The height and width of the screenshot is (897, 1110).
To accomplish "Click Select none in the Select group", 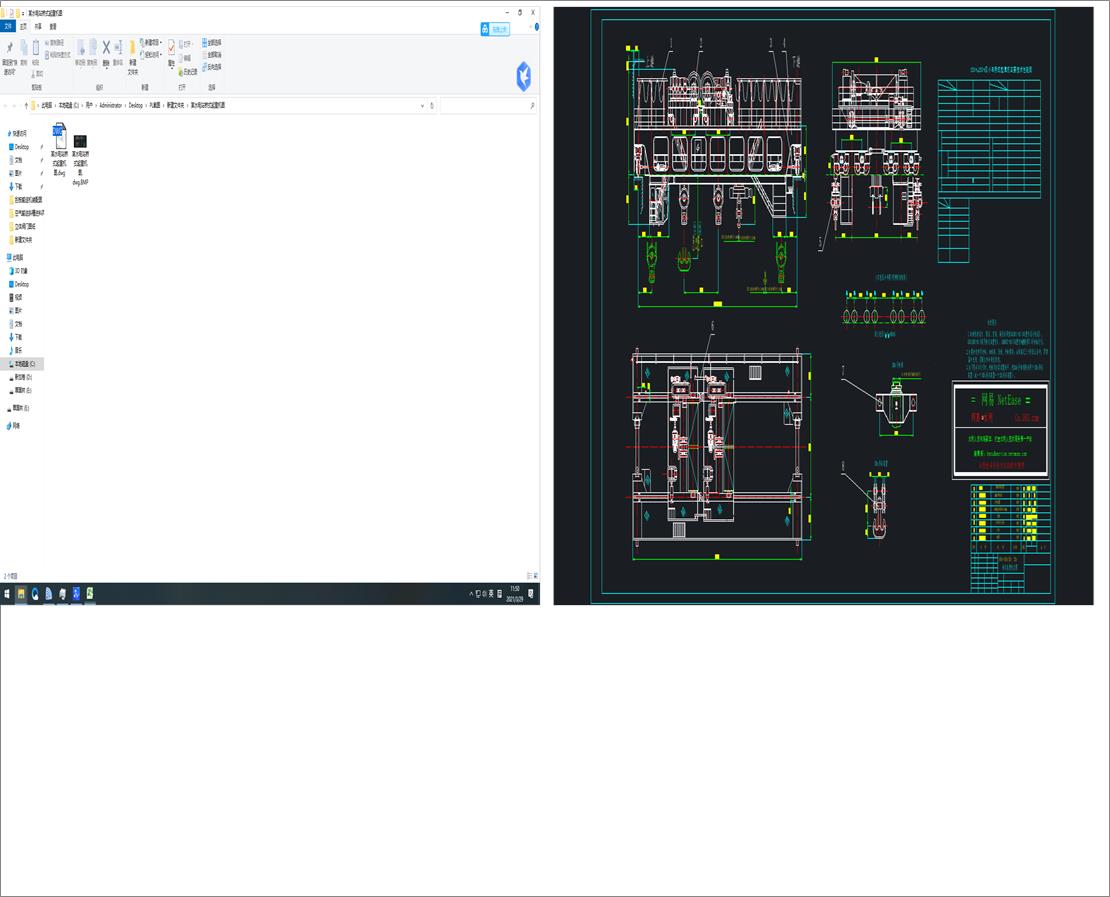I will coord(212,55).
